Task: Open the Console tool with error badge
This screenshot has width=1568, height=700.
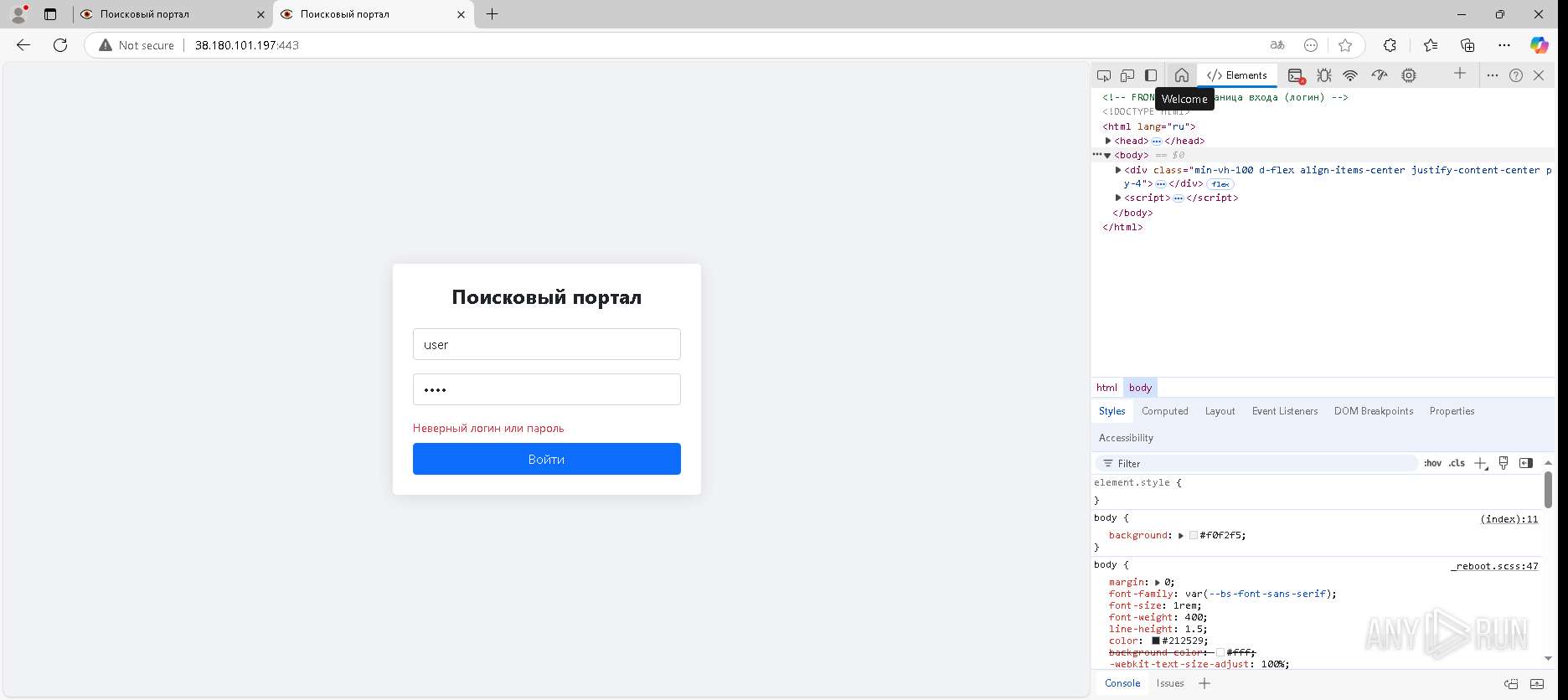Action: coord(1296,75)
